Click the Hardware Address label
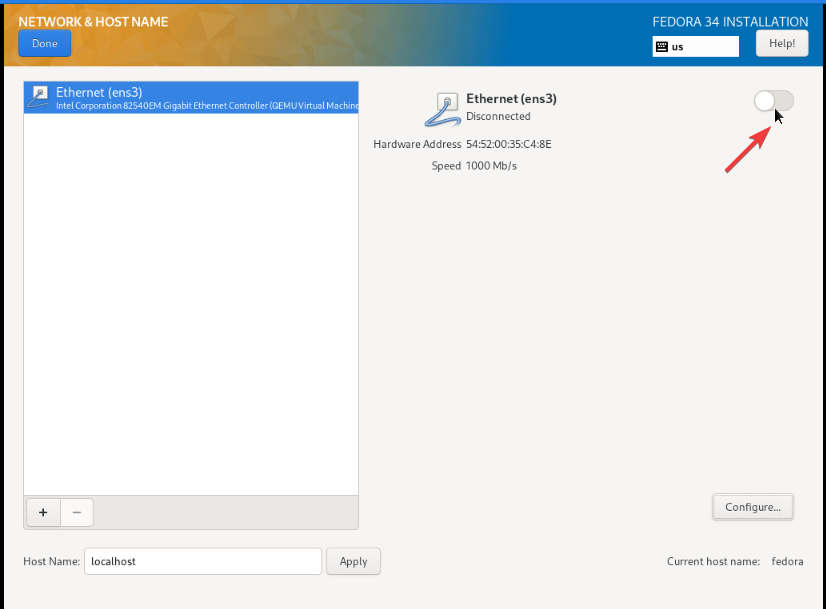 pyautogui.click(x=417, y=144)
